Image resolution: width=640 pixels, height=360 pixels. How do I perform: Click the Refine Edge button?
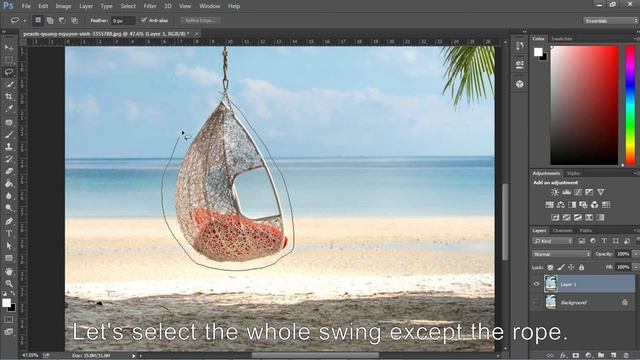pyautogui.click(x=200, y=20)
